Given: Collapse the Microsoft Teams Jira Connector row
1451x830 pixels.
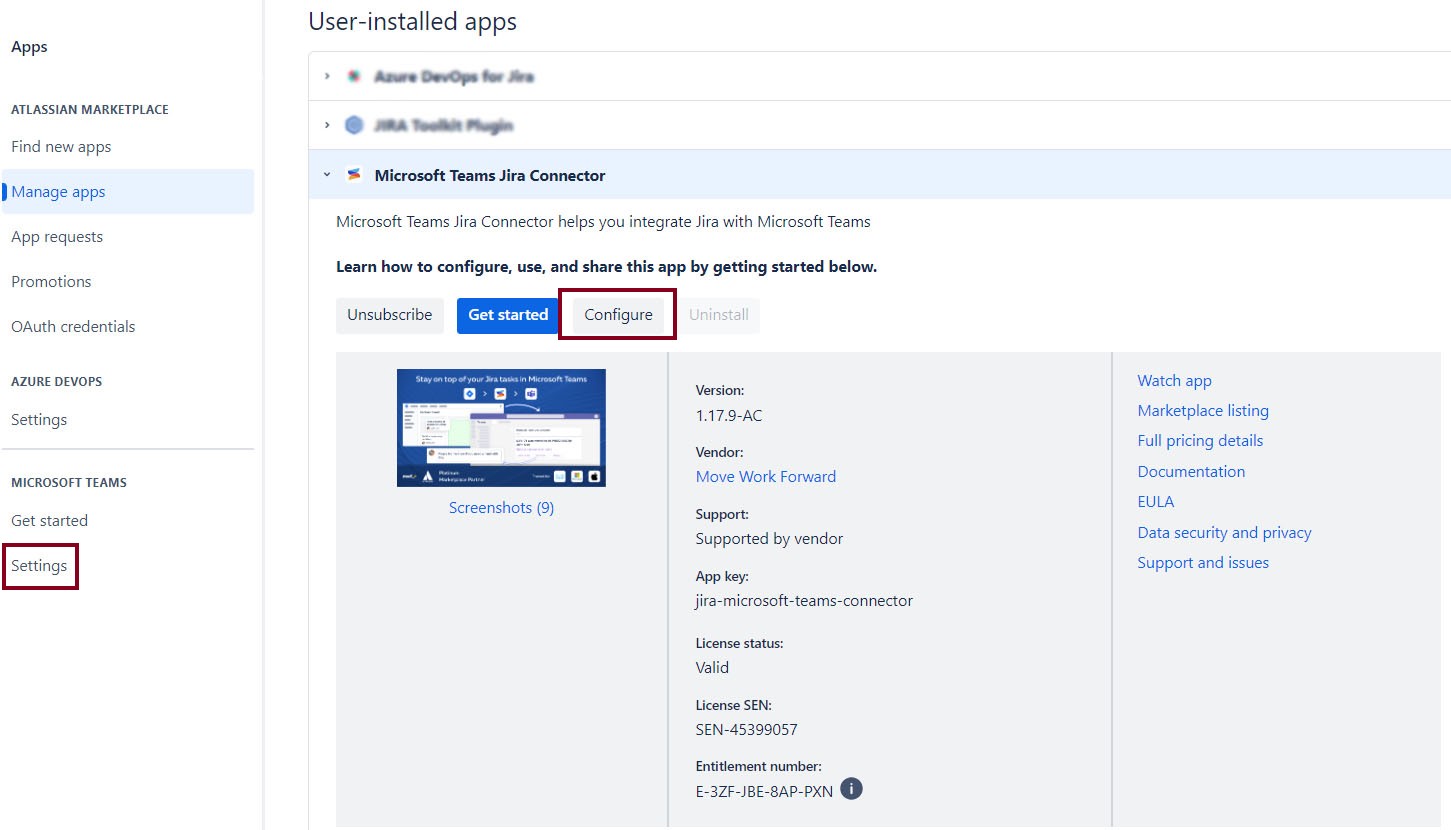Looking at the screenshot, I should coord(327,175).
